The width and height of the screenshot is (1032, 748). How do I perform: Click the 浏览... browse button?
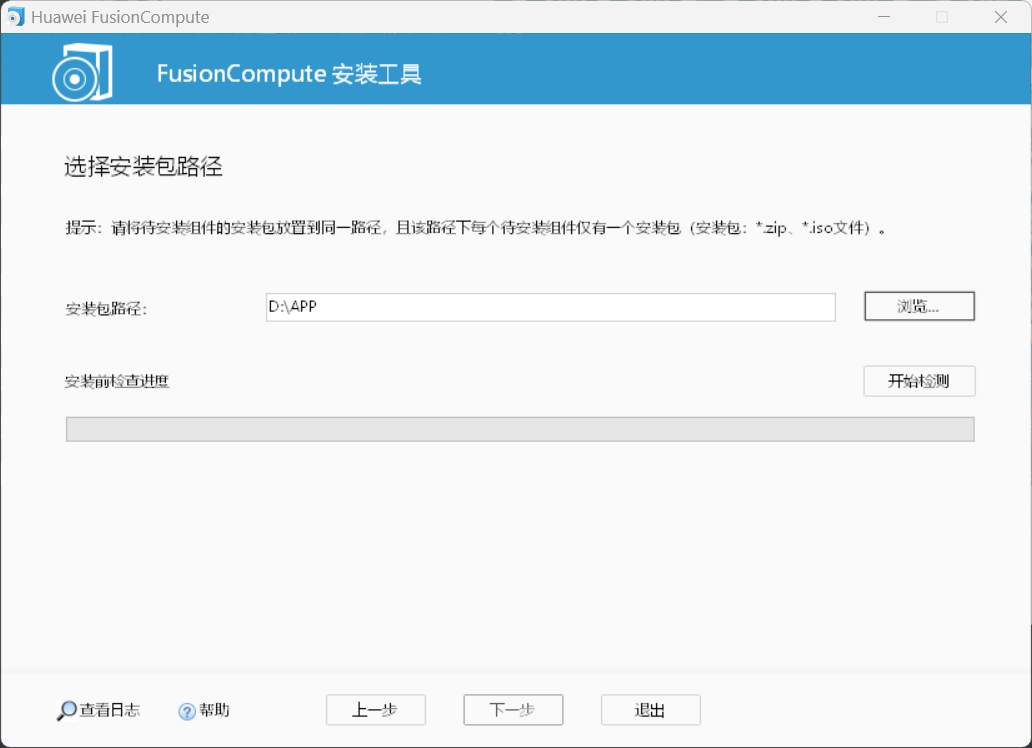(x=919, y=306)
